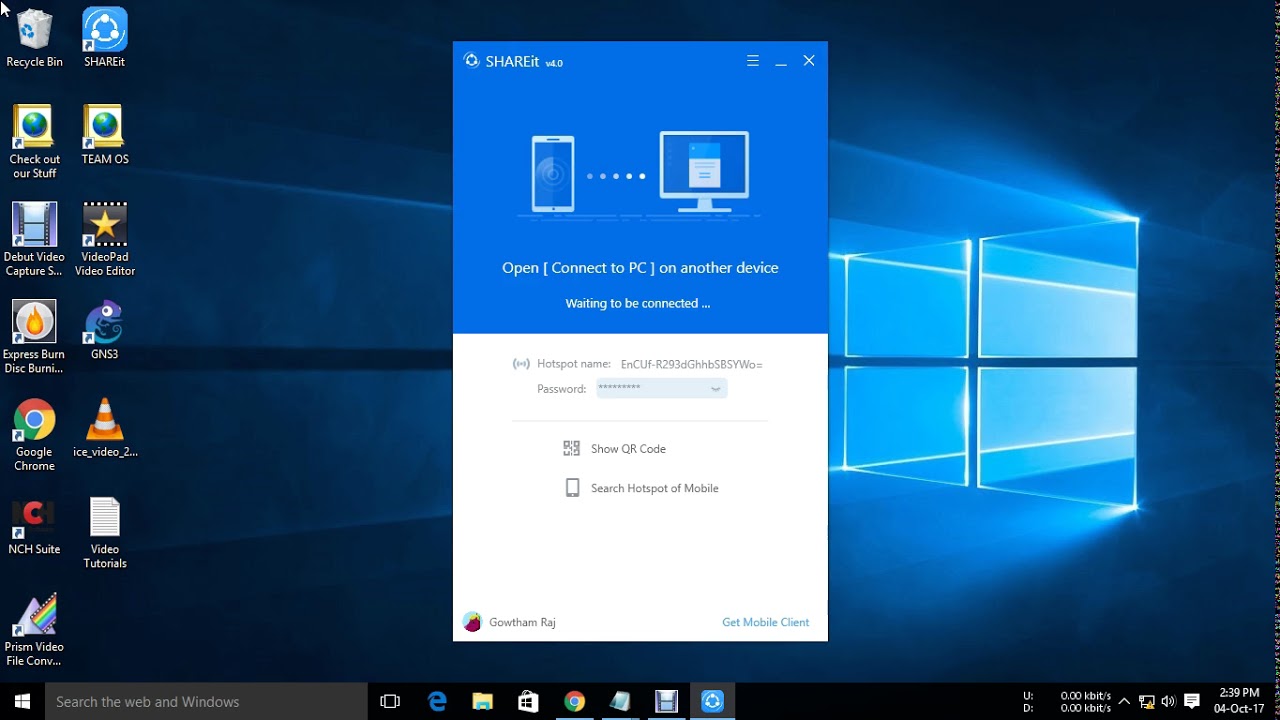The image size is (1280, 720).
Task: Open the Action Center notifications
Action: point(1192,702)
